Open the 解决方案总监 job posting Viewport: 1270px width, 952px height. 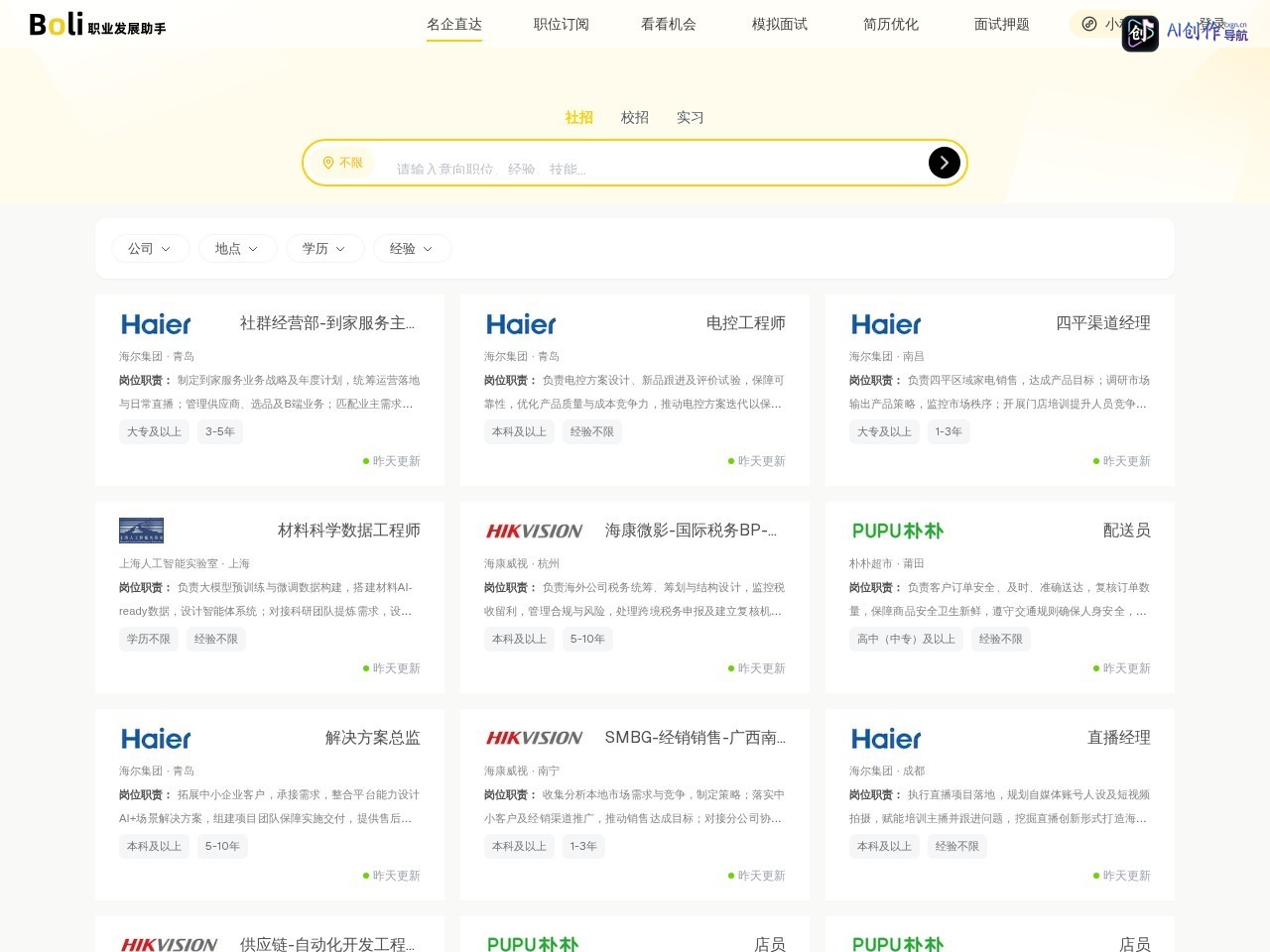pyautogui.click(x=373, y=738)
